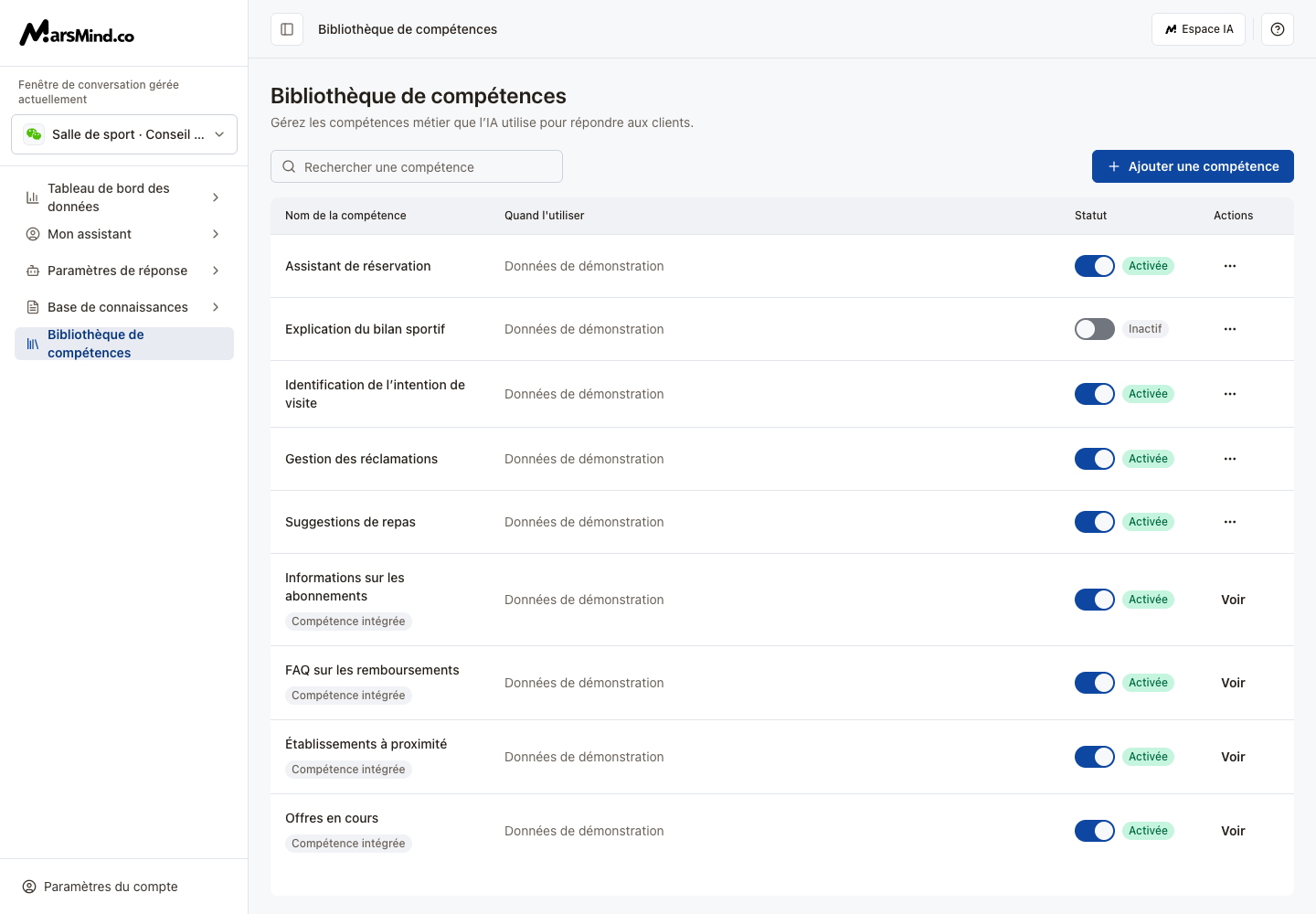Viewport: 1316px width, 914px height.
Task: Click Voir for Offres en cours
Action: (x=1233, y=831)
